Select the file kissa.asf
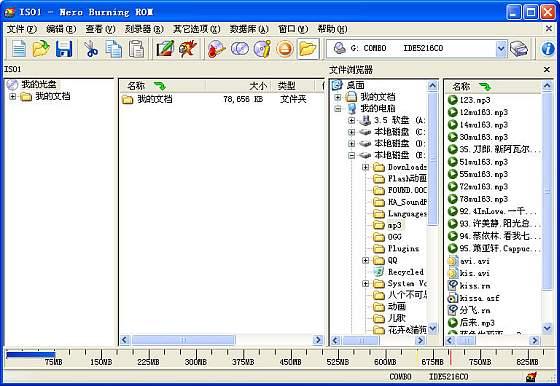 [x=479, y=298]
